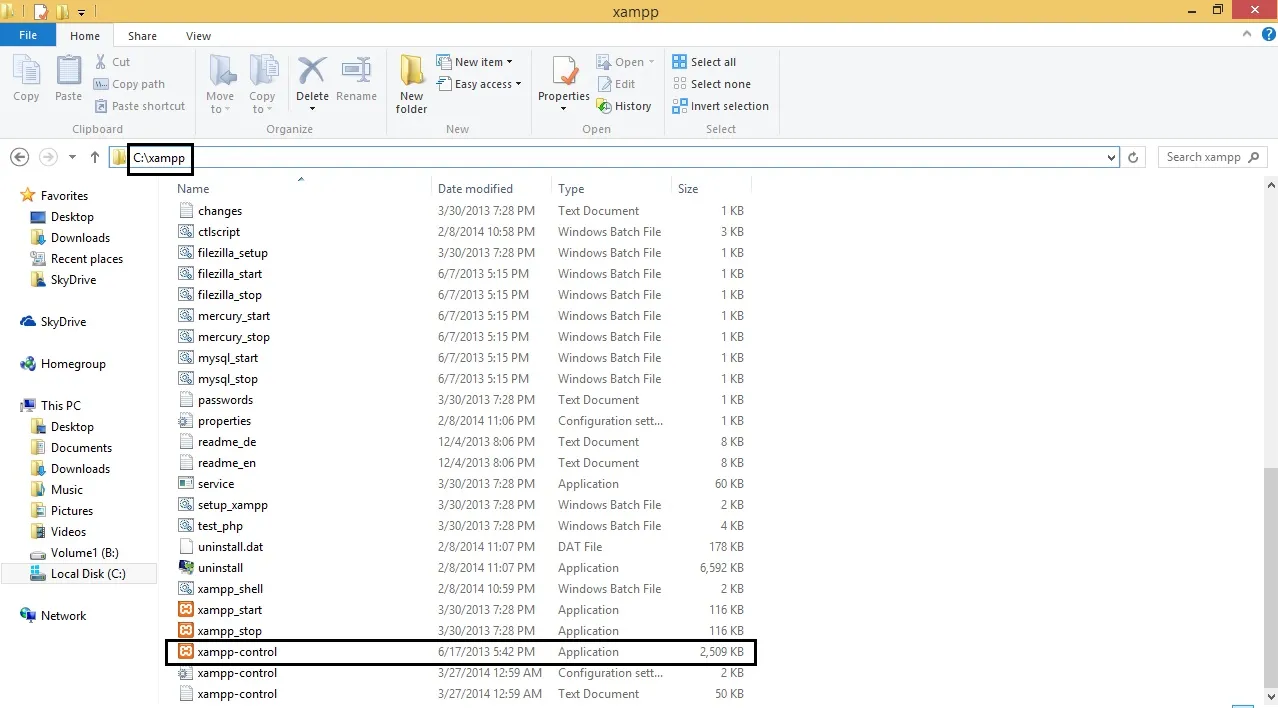Sort by the Name column header
Image resolution: width=1278 pixels, height=708 pixels.
pyautogui.click(x=300, y=188)
